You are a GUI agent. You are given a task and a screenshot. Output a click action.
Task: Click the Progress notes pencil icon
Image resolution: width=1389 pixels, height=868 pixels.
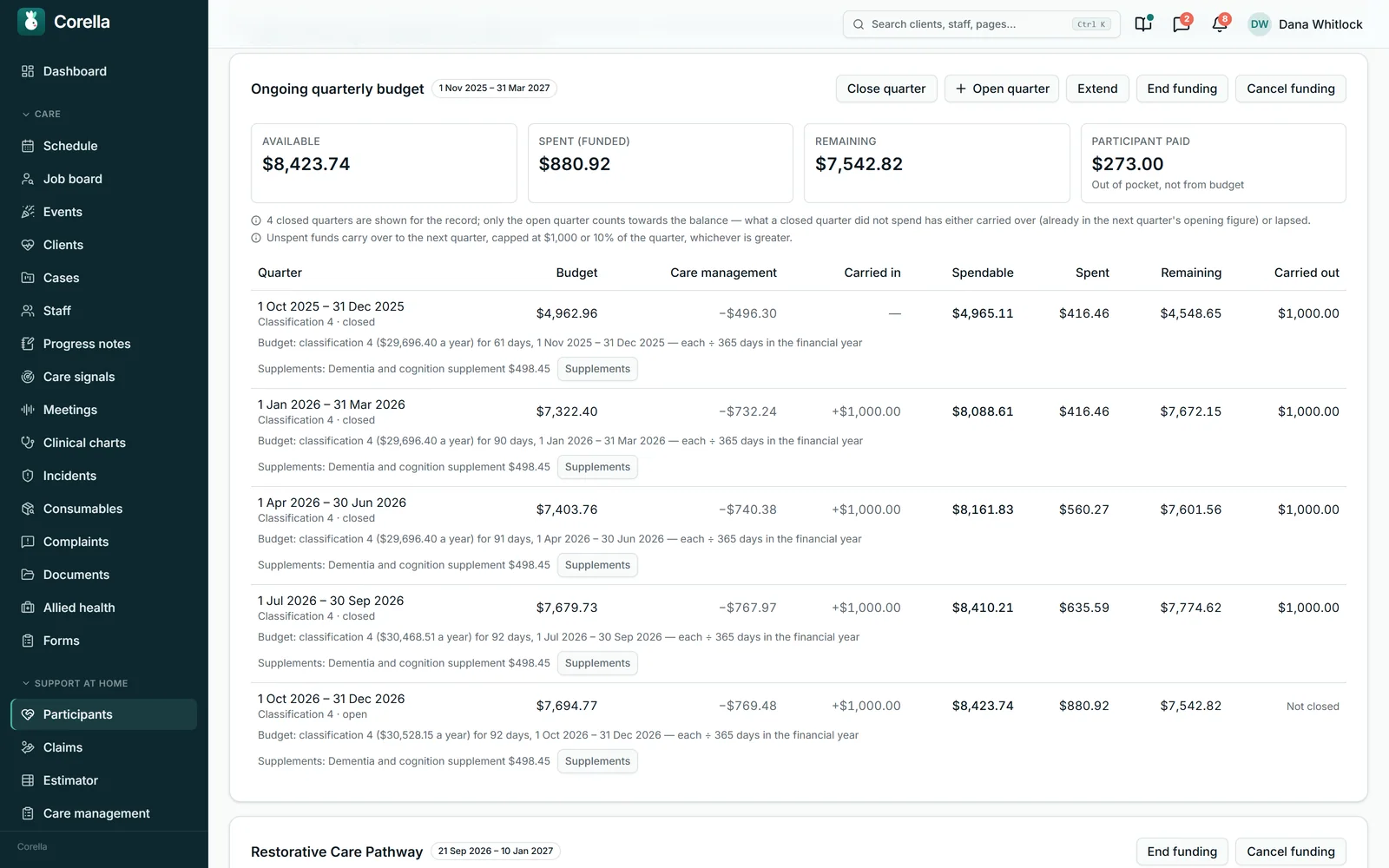tap(28, 344)
